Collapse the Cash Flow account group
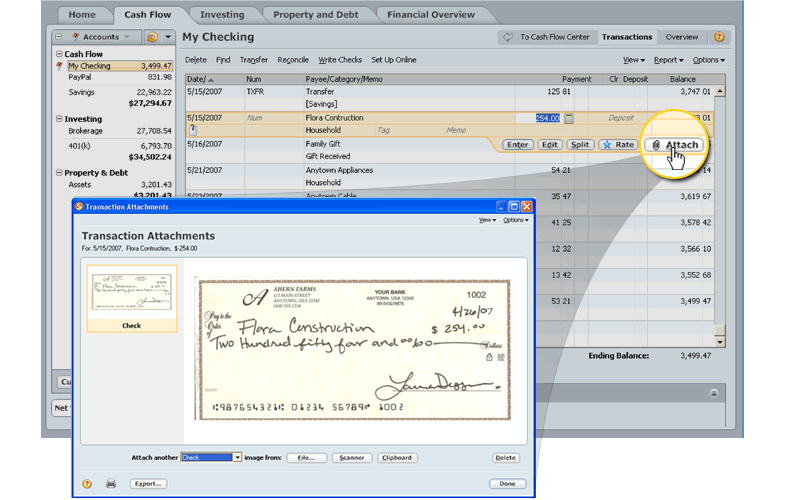Screen dimensions: 800x500 point(60,54)
